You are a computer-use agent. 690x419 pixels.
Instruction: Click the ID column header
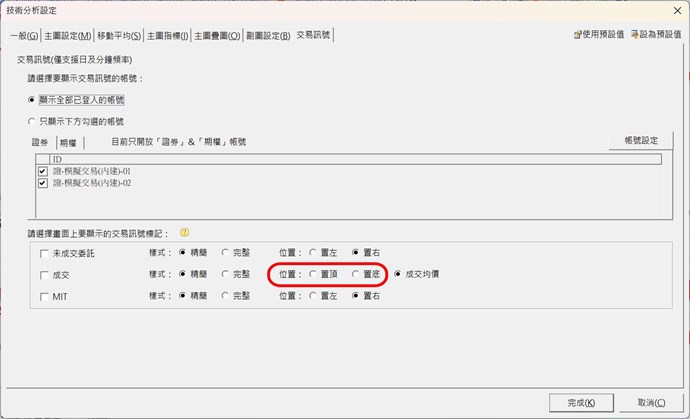356,159
